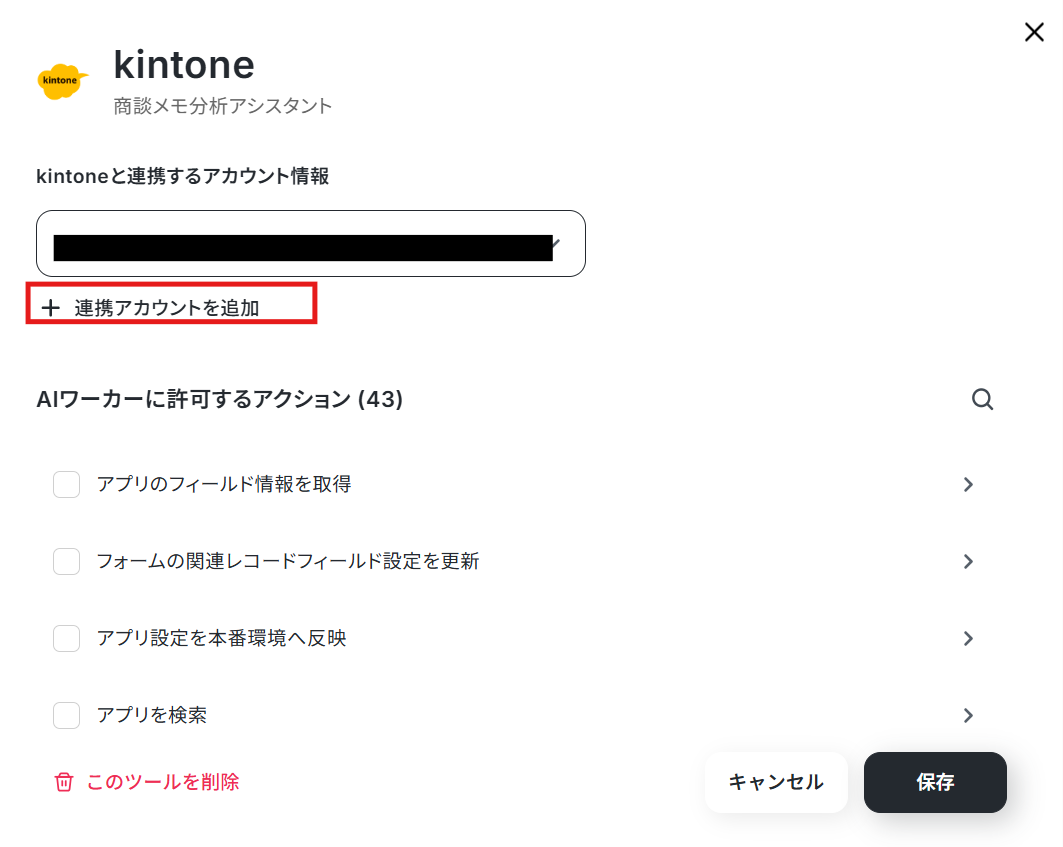Viewport: 1063px width, 847px height.
Task: Expand フォームの関連レコードフィールド設定を更新 chevron
Action: [968, 562]
